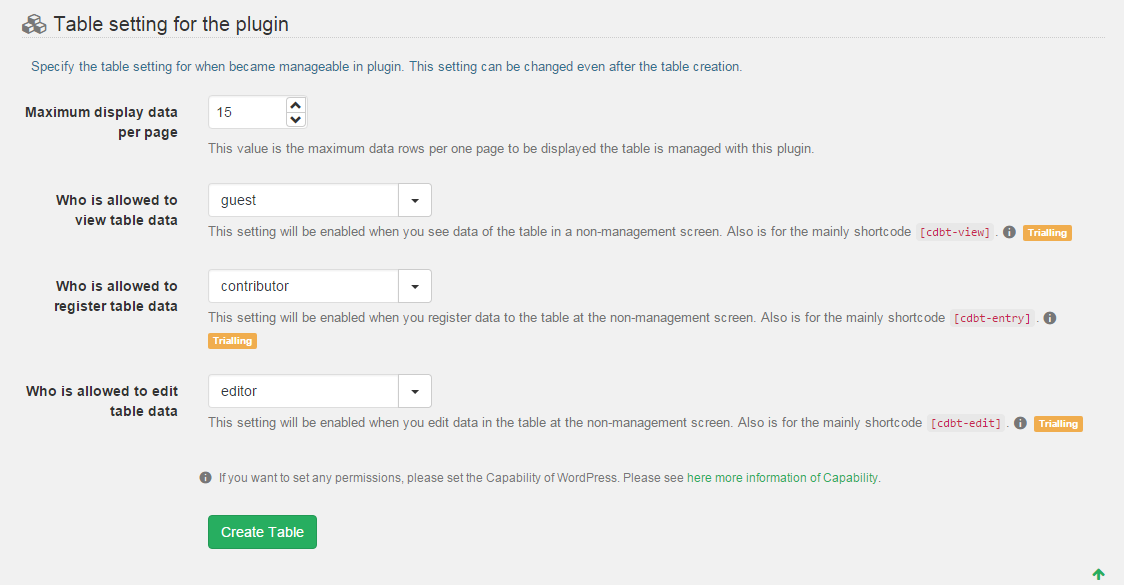Screen dimensions: 1124x585
Task: Click info icon next to cdbt-edit shortcode
Action: coord(1020,423)
